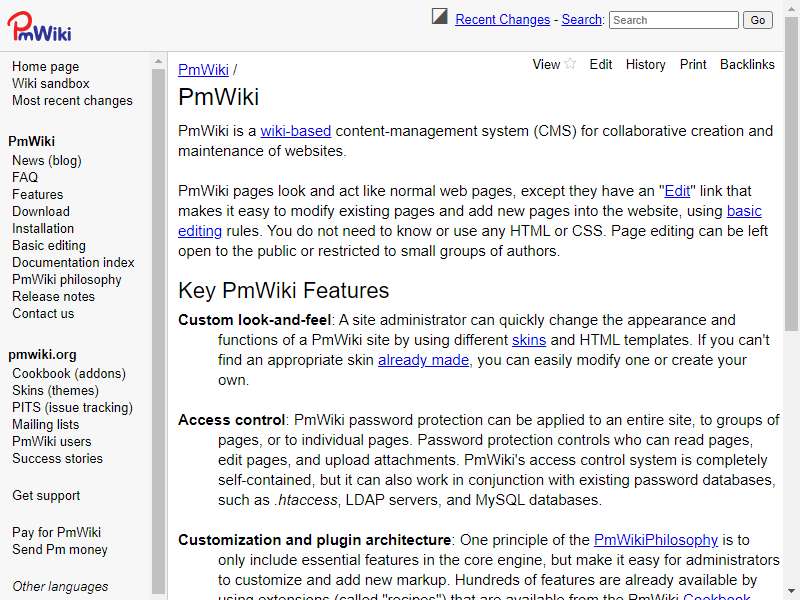Click sidebar scrollbar up arrow

tap(158, 61)
